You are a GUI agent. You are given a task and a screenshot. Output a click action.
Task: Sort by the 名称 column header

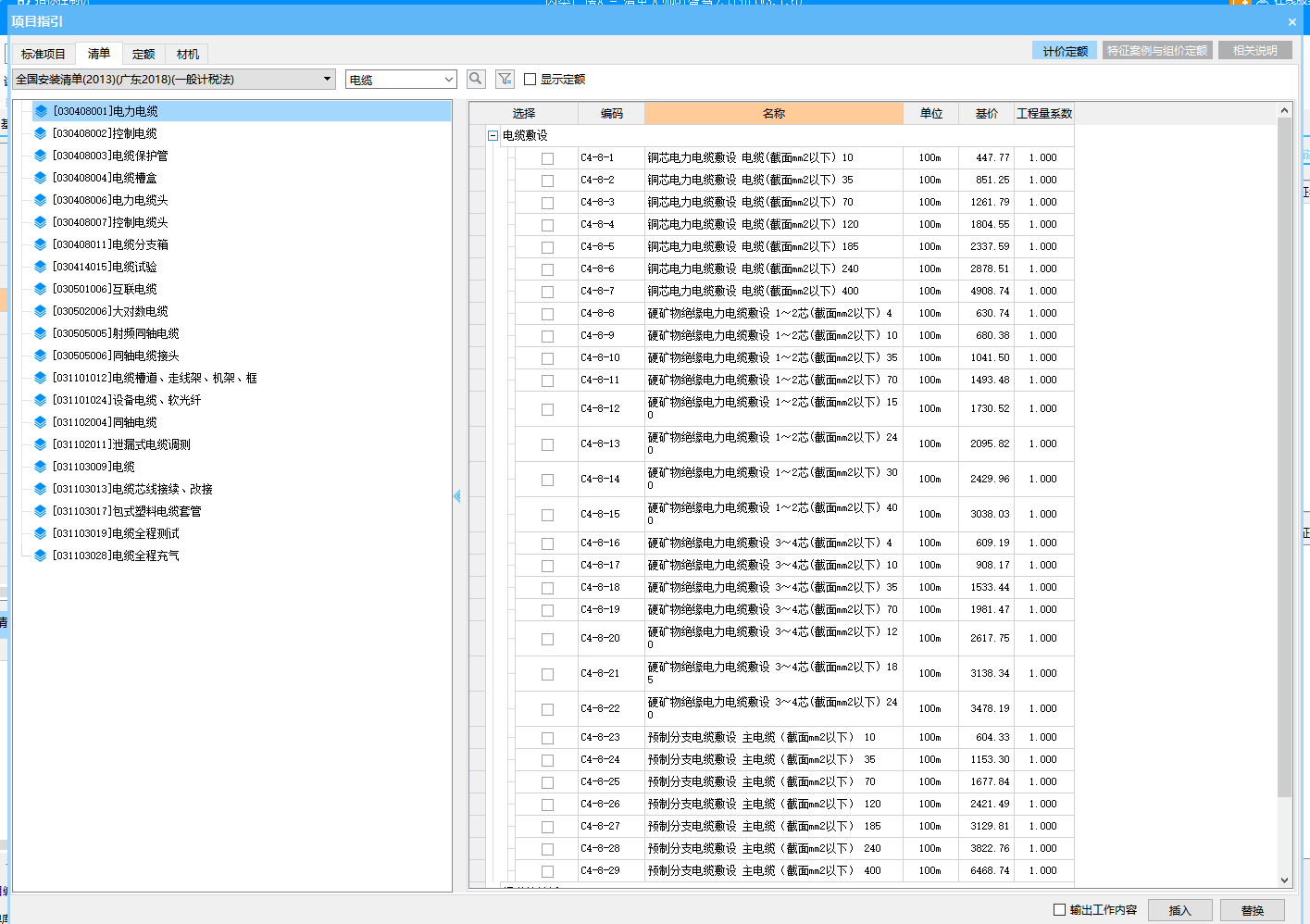coord(774,113)
